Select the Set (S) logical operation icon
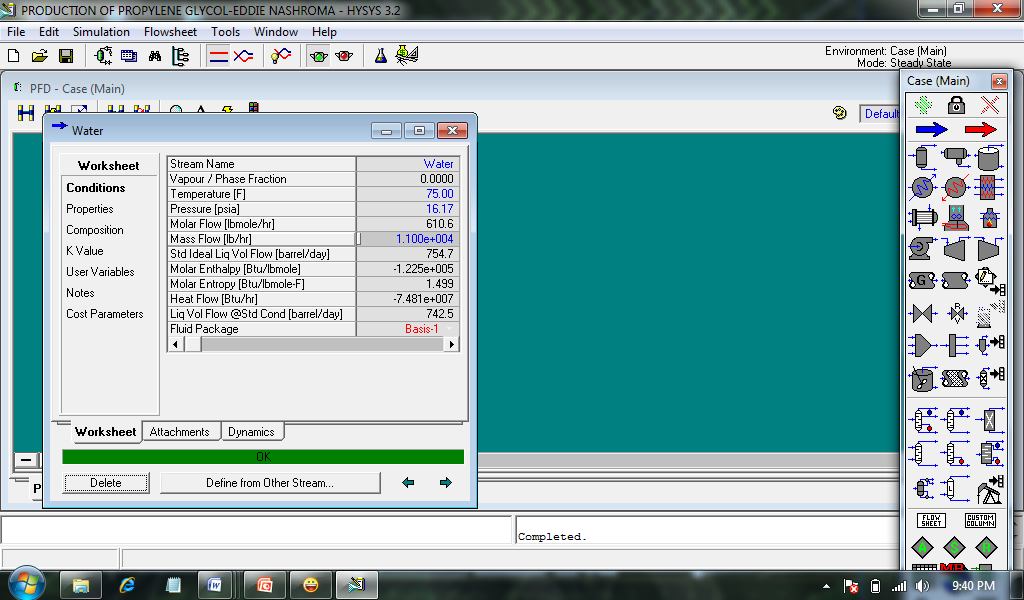The width and height of the screenshot is (1024, 600). [x=954, y=547]
